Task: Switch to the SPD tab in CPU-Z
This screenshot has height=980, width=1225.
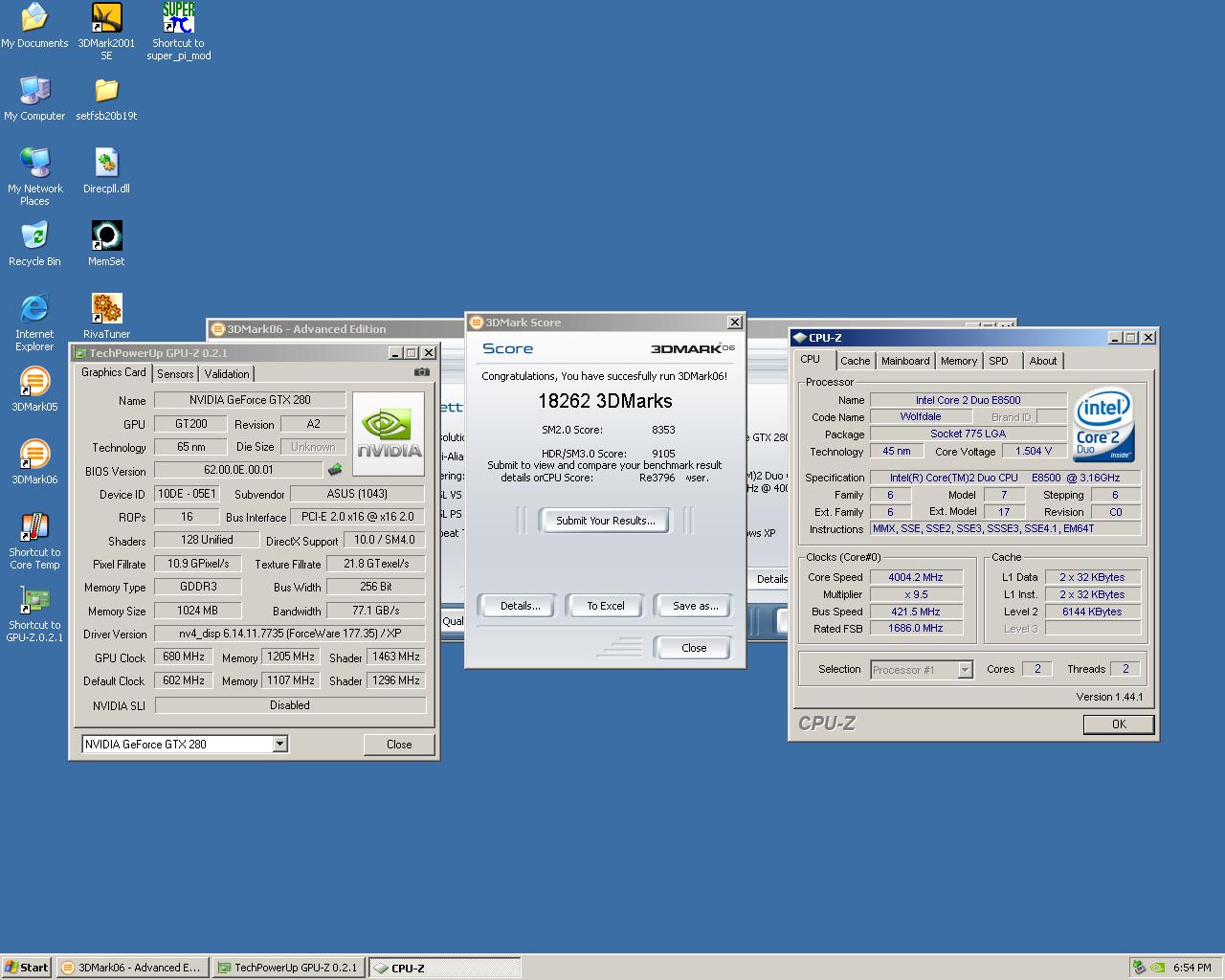Action: click(x=998, y=361)
